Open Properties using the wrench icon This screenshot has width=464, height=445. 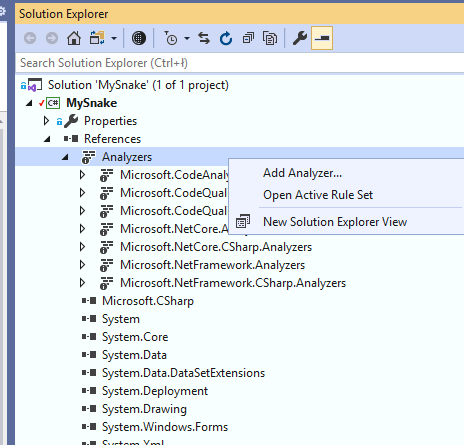click(300, 38)
